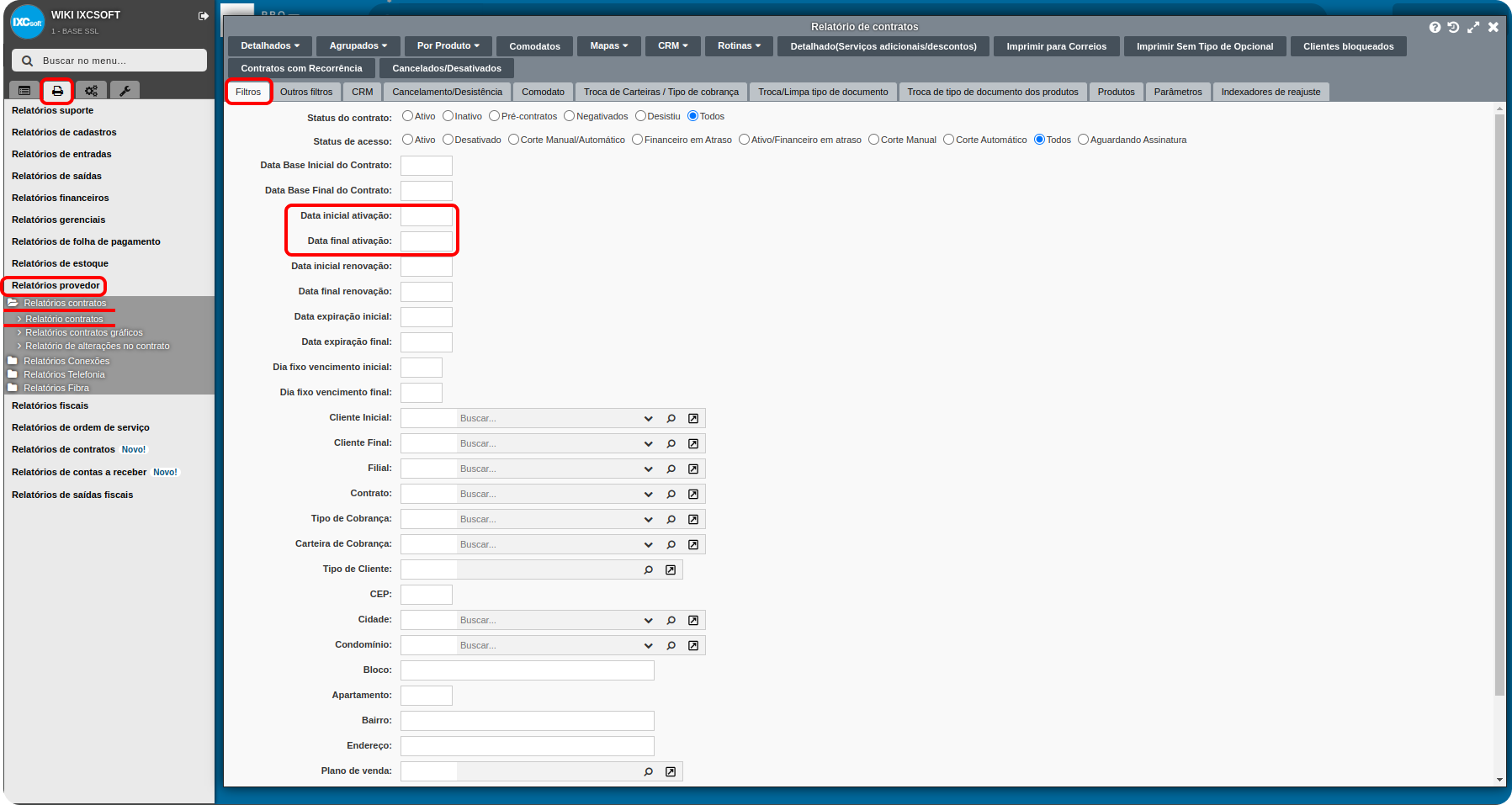1512x805 pixels.
Task: Click Contratos com Recorrência button
Action: pos(301,68)
